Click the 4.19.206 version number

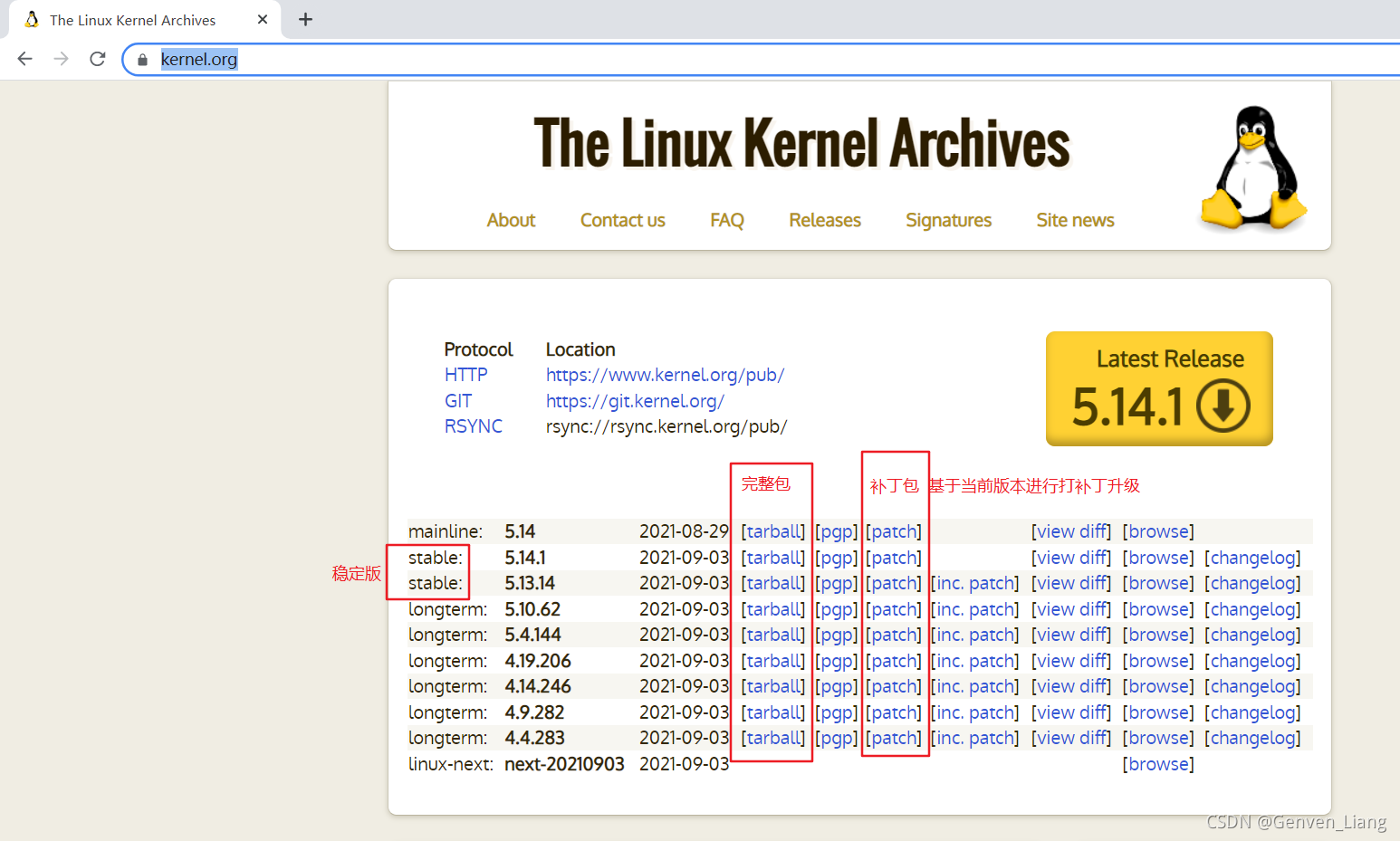coord(538,661)
